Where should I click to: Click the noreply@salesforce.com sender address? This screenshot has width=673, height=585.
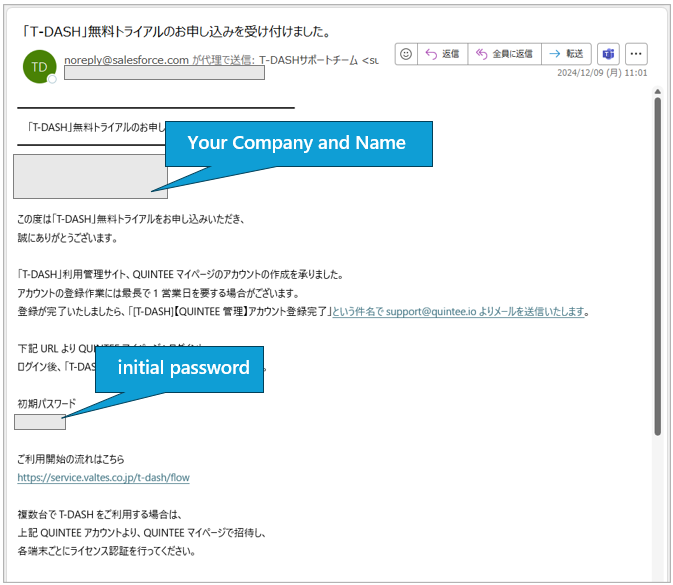126,60
